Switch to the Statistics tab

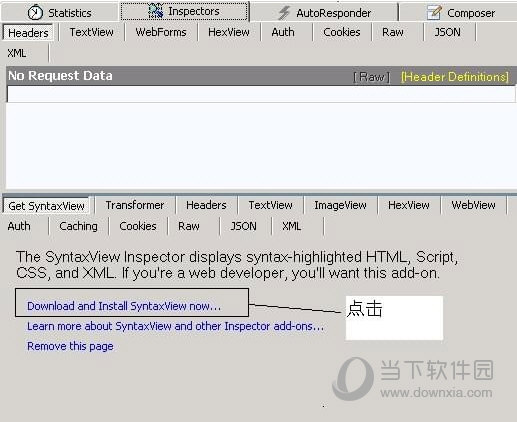pos(59,12)
